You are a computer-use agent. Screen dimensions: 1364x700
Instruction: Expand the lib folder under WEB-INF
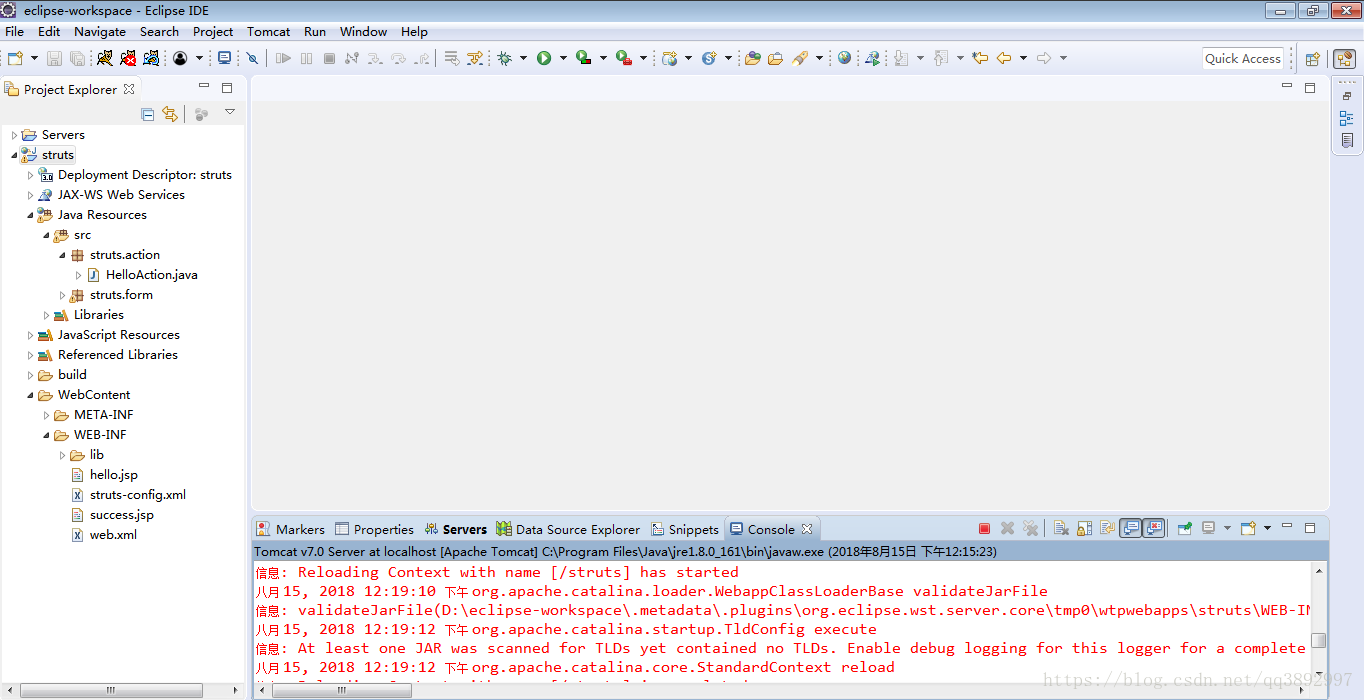62,455
